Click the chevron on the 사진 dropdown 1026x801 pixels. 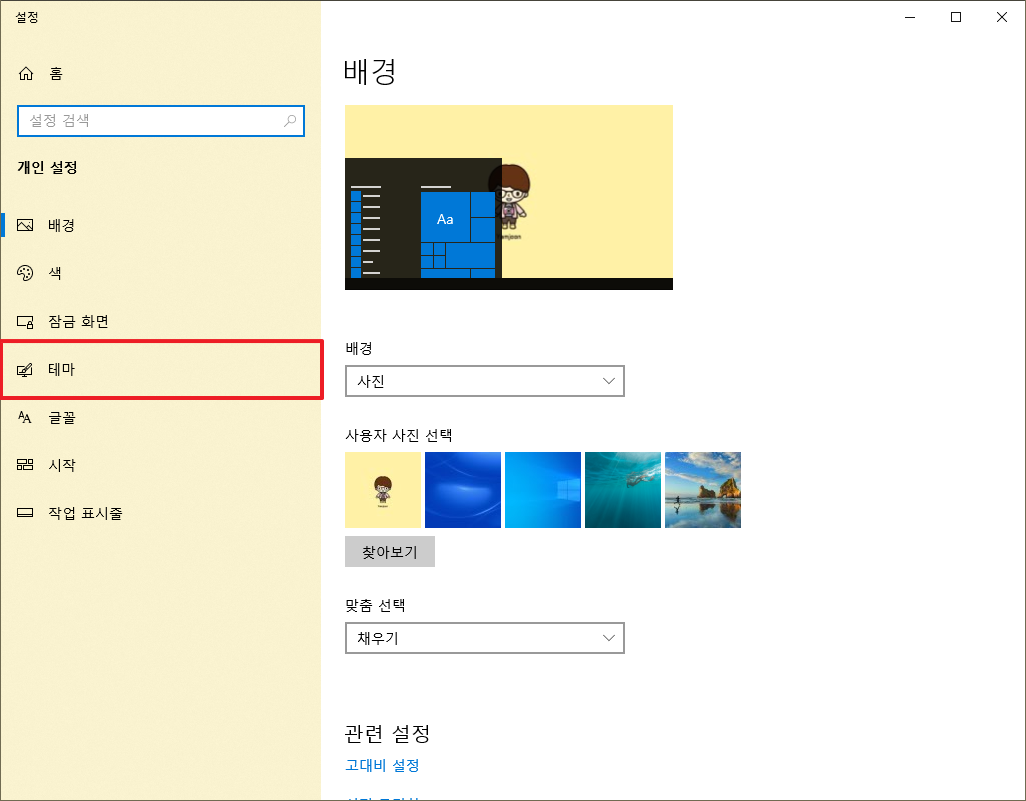coord(609,381)
